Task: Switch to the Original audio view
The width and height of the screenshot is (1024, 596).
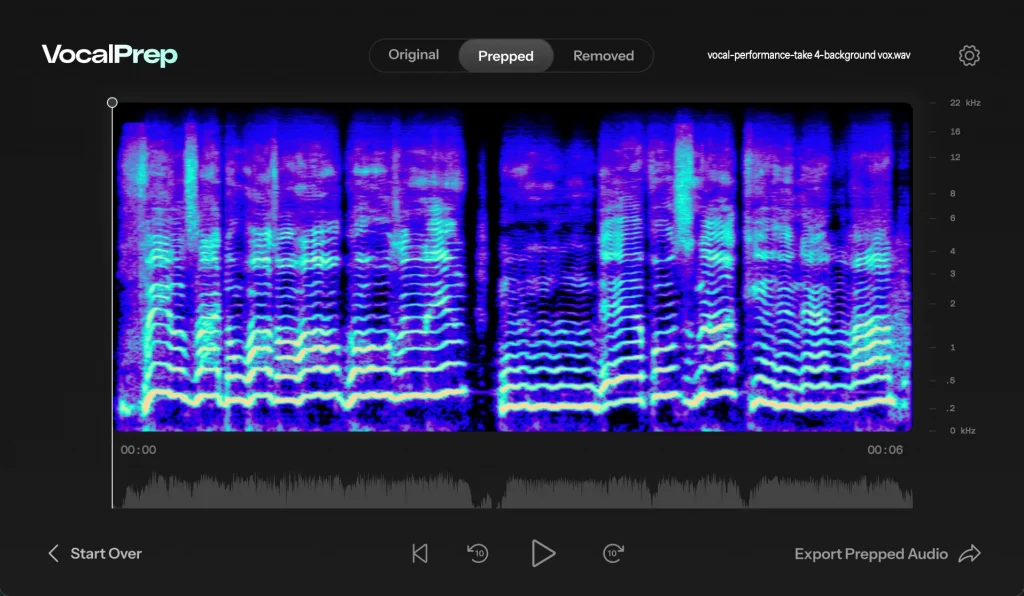Action: (x=413, y=55)
